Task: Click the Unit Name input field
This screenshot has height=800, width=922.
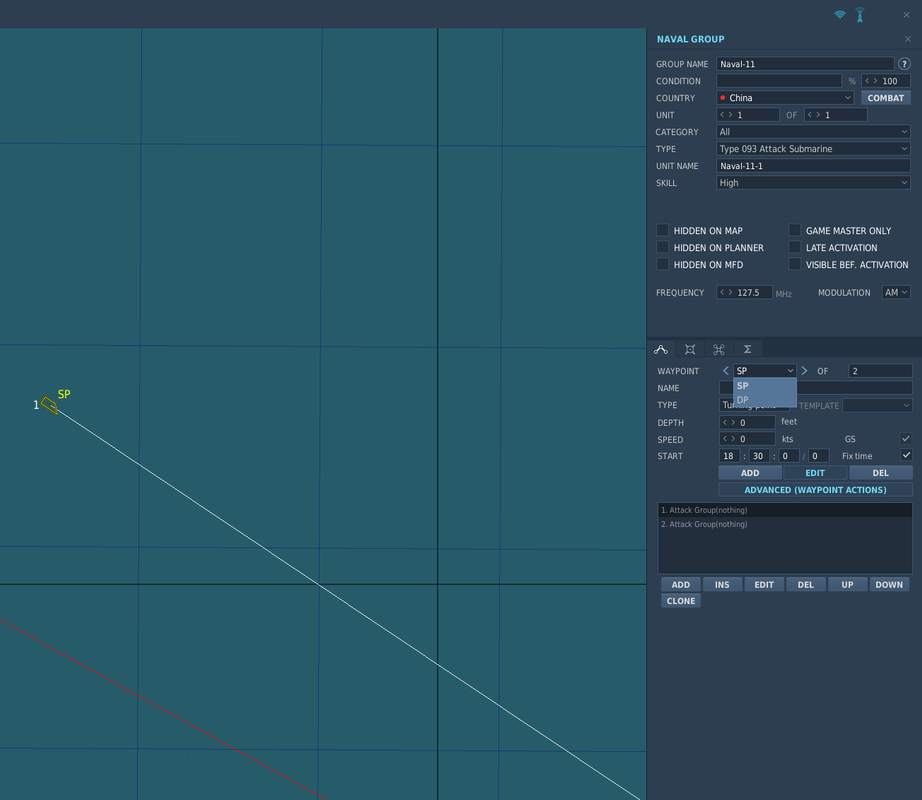Action: pos(813,166)
